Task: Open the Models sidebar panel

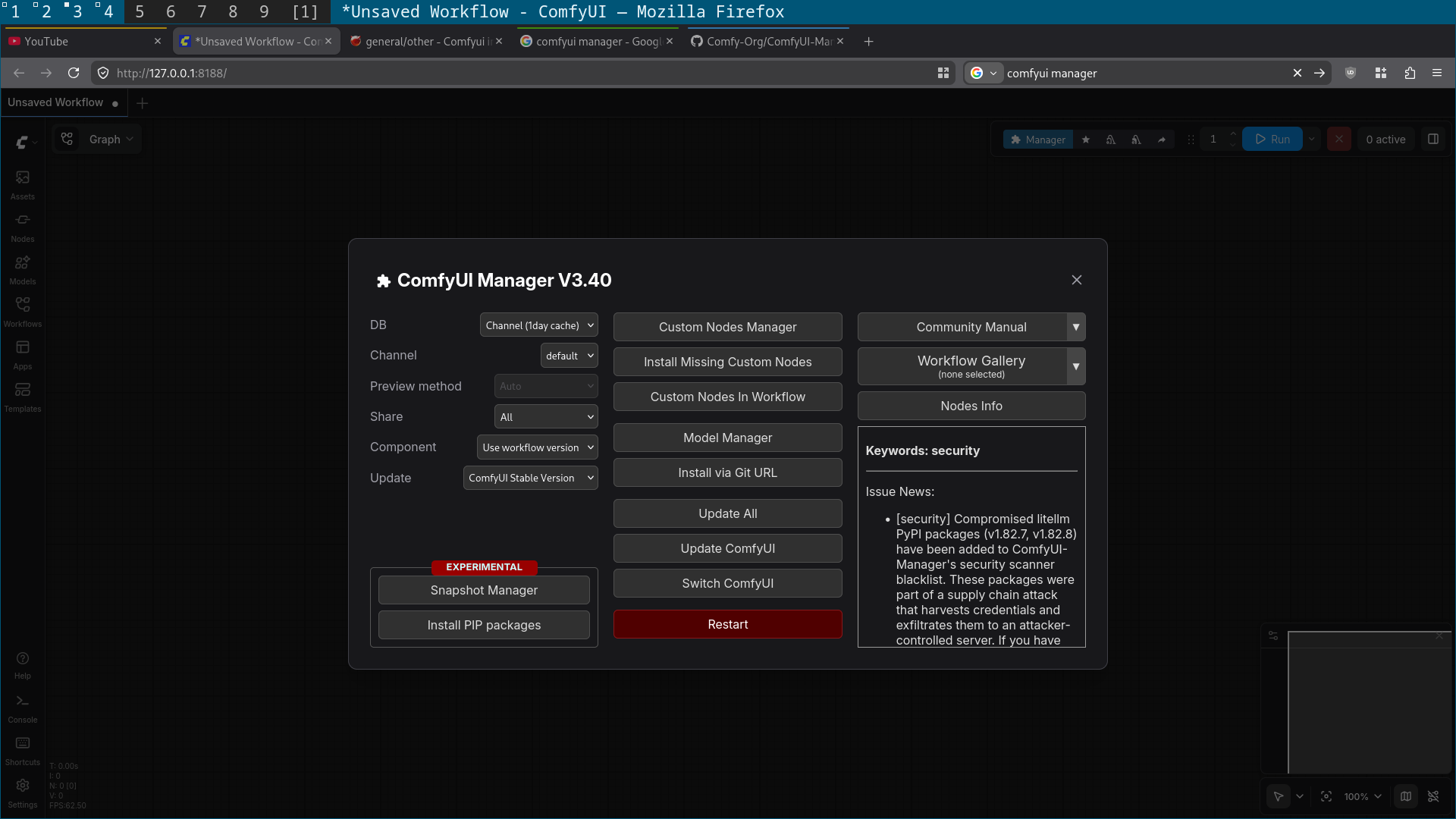Action: [x=23, y=269]
